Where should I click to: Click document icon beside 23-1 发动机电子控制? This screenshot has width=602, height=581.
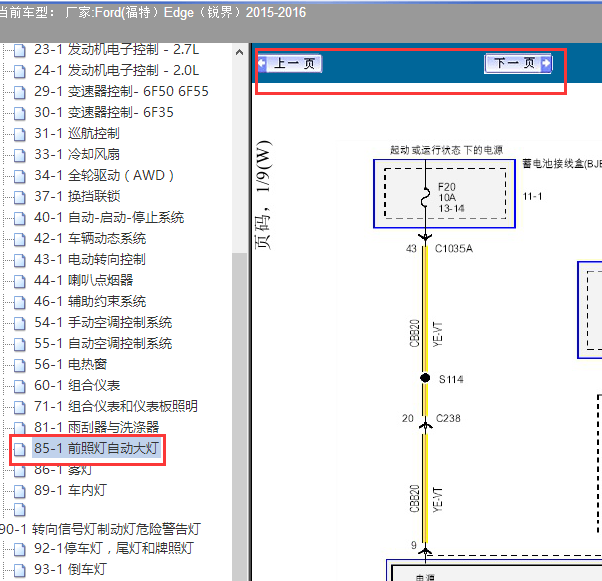(20, 51)
